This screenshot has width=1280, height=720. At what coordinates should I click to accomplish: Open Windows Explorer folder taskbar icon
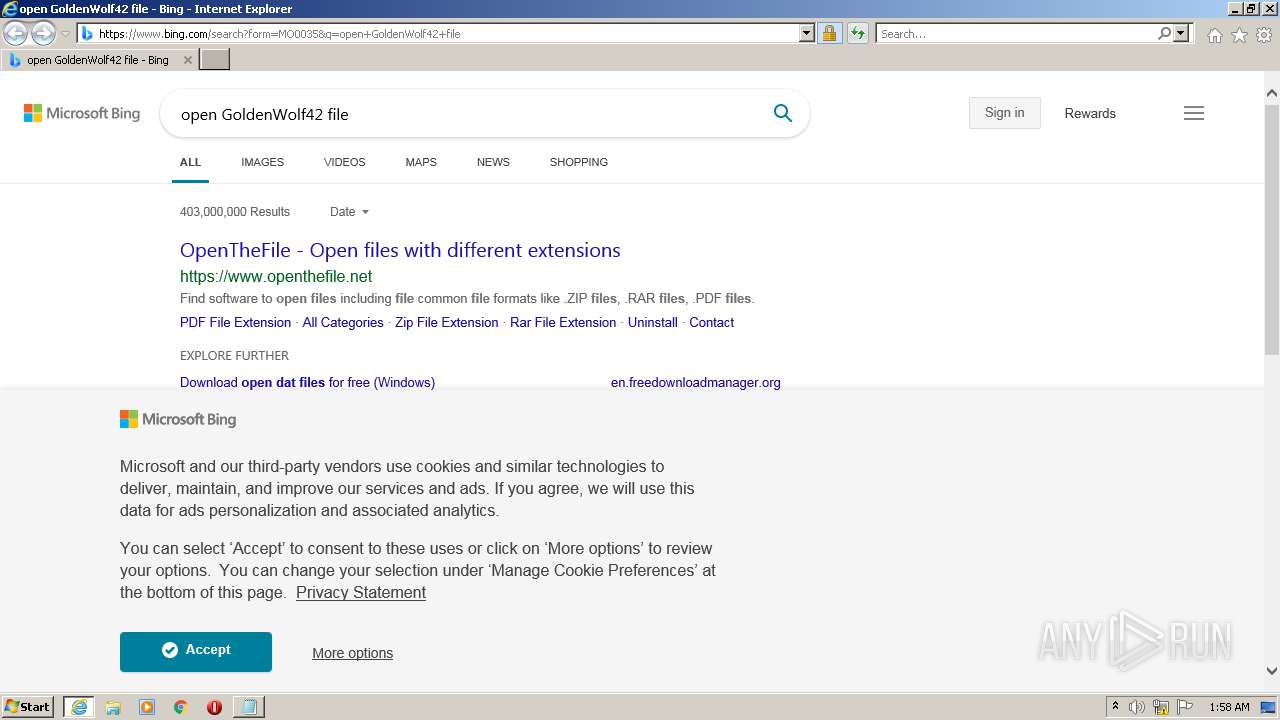[113, 707]
